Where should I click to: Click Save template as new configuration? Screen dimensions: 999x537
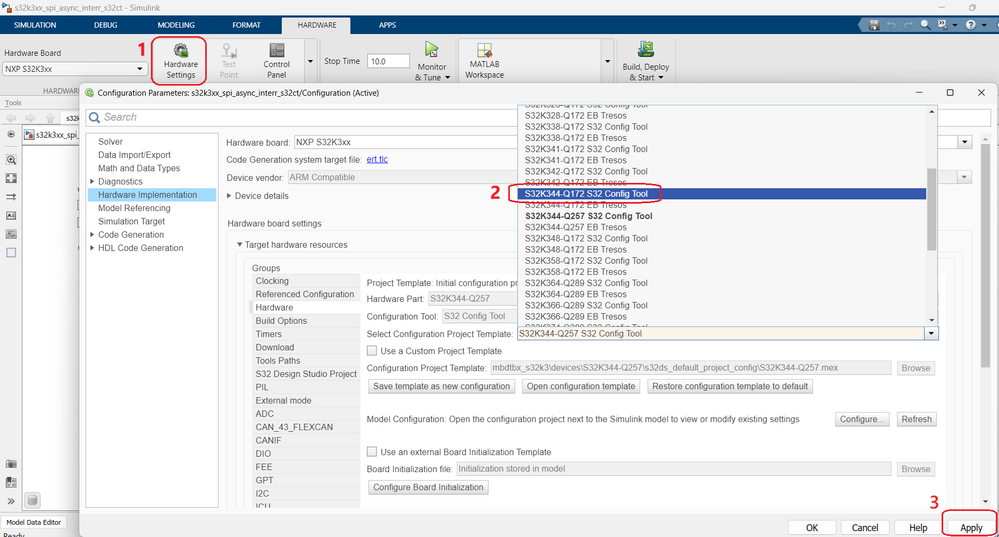coord(442,386)
